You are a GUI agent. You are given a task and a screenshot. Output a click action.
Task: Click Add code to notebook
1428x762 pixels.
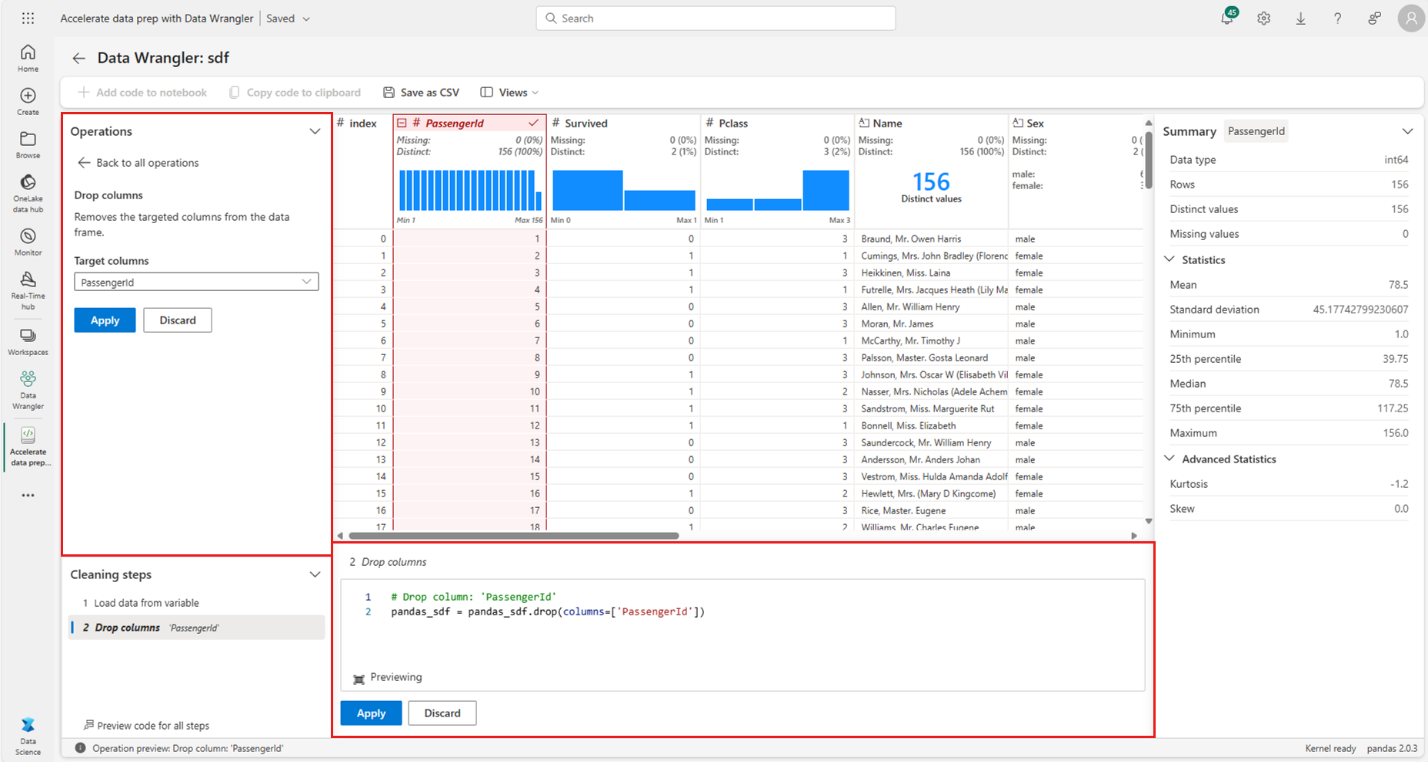click(x=143, y=92)
